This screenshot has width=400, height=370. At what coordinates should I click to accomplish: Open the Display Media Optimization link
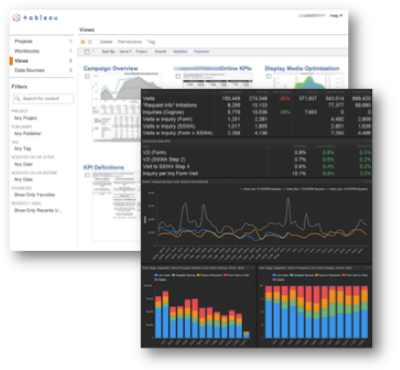[x=302, y=68]
